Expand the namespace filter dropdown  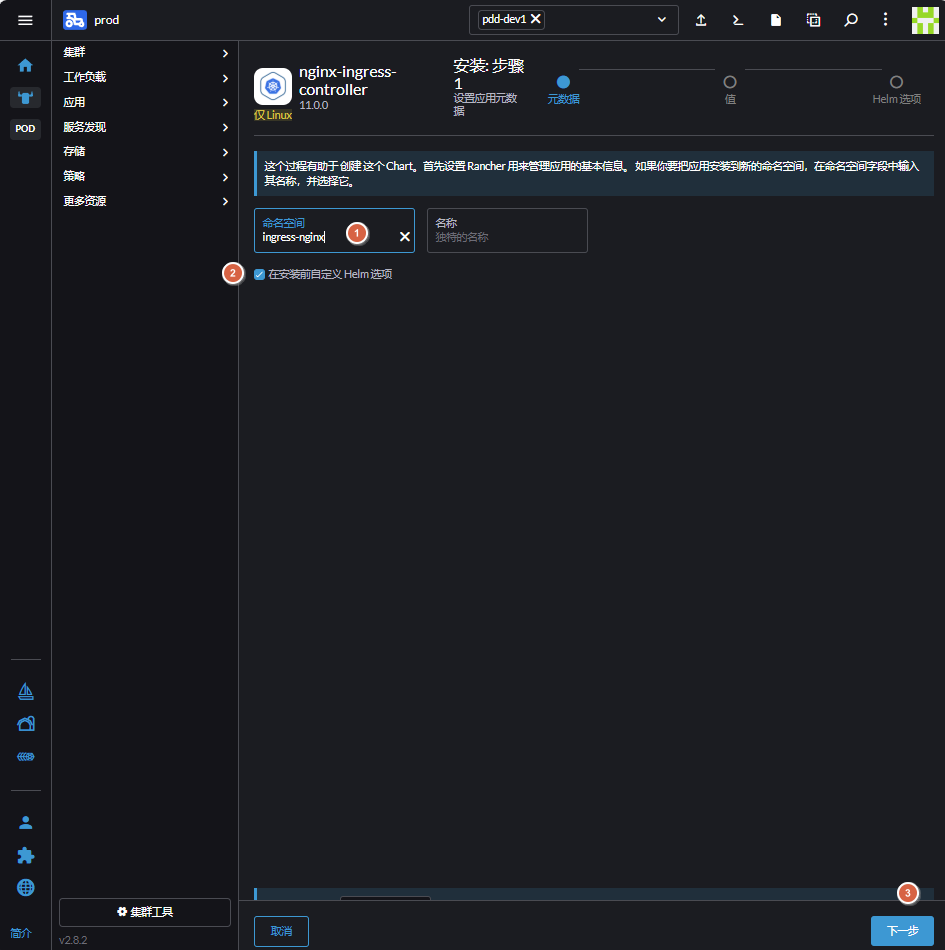661,19
